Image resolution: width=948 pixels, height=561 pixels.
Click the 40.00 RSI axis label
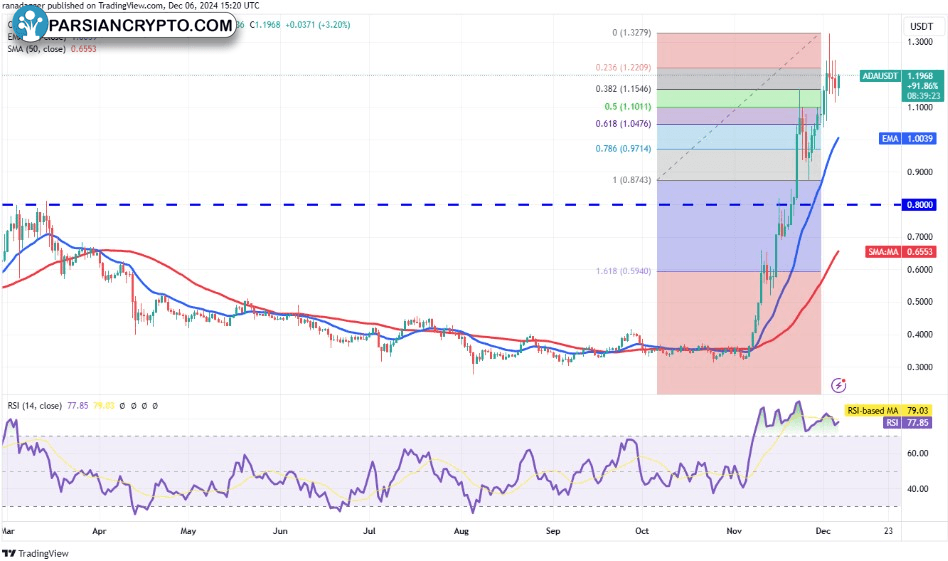click(x=918, y=488)
